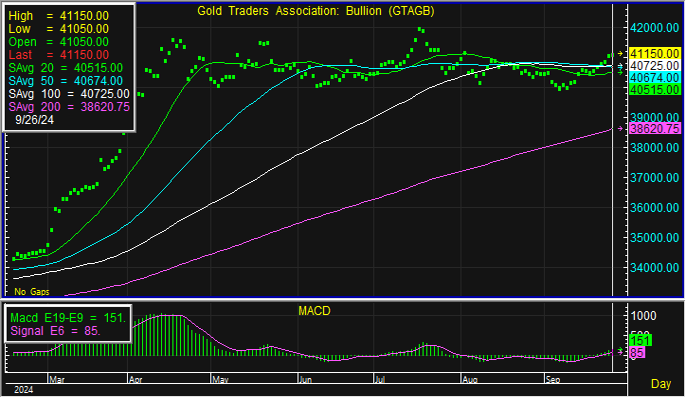Image resolution: width=686 pixels, height=398 pixels.
Task: Click the SAvg 200 legend entry
Action: click(69, 107)
